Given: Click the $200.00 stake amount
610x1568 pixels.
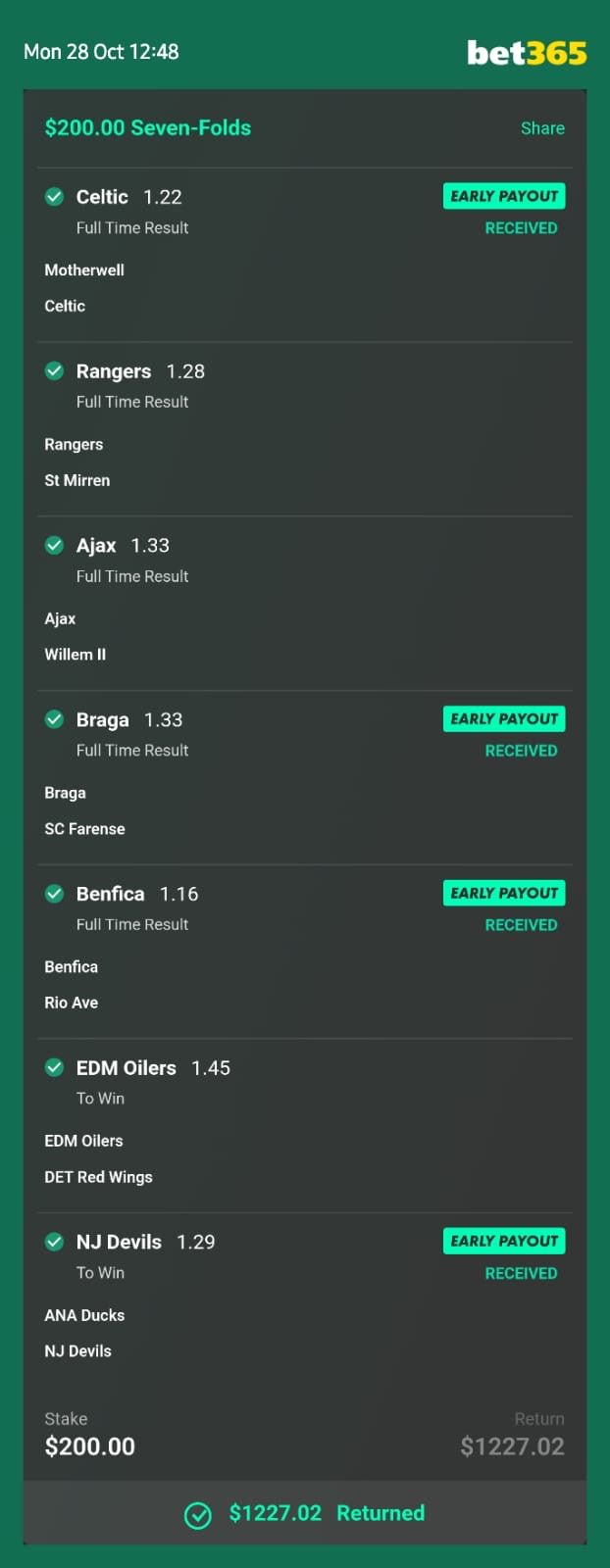Looking at the screenshot, I should pyautogui.click(x=90, y=1446).
